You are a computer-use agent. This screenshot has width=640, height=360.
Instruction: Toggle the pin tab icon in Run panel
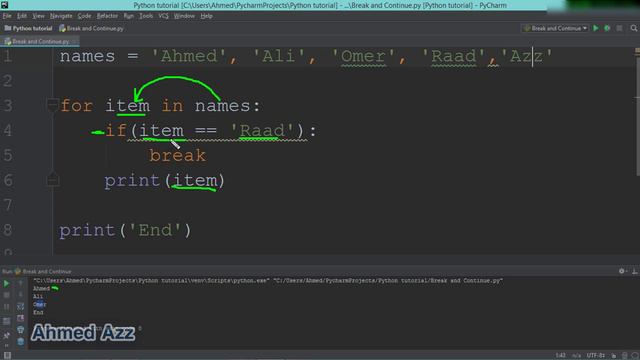[7, 335]
